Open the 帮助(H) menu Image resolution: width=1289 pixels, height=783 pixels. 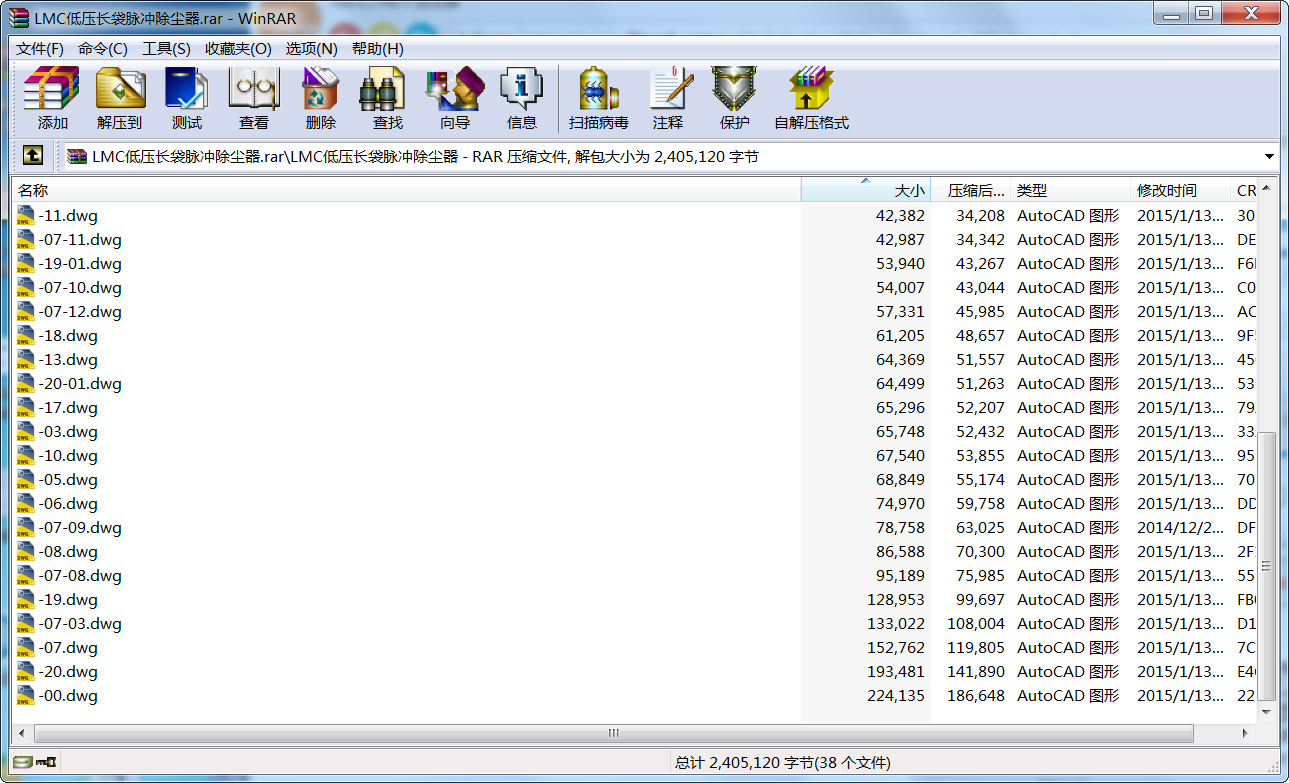tap(377, 49)
